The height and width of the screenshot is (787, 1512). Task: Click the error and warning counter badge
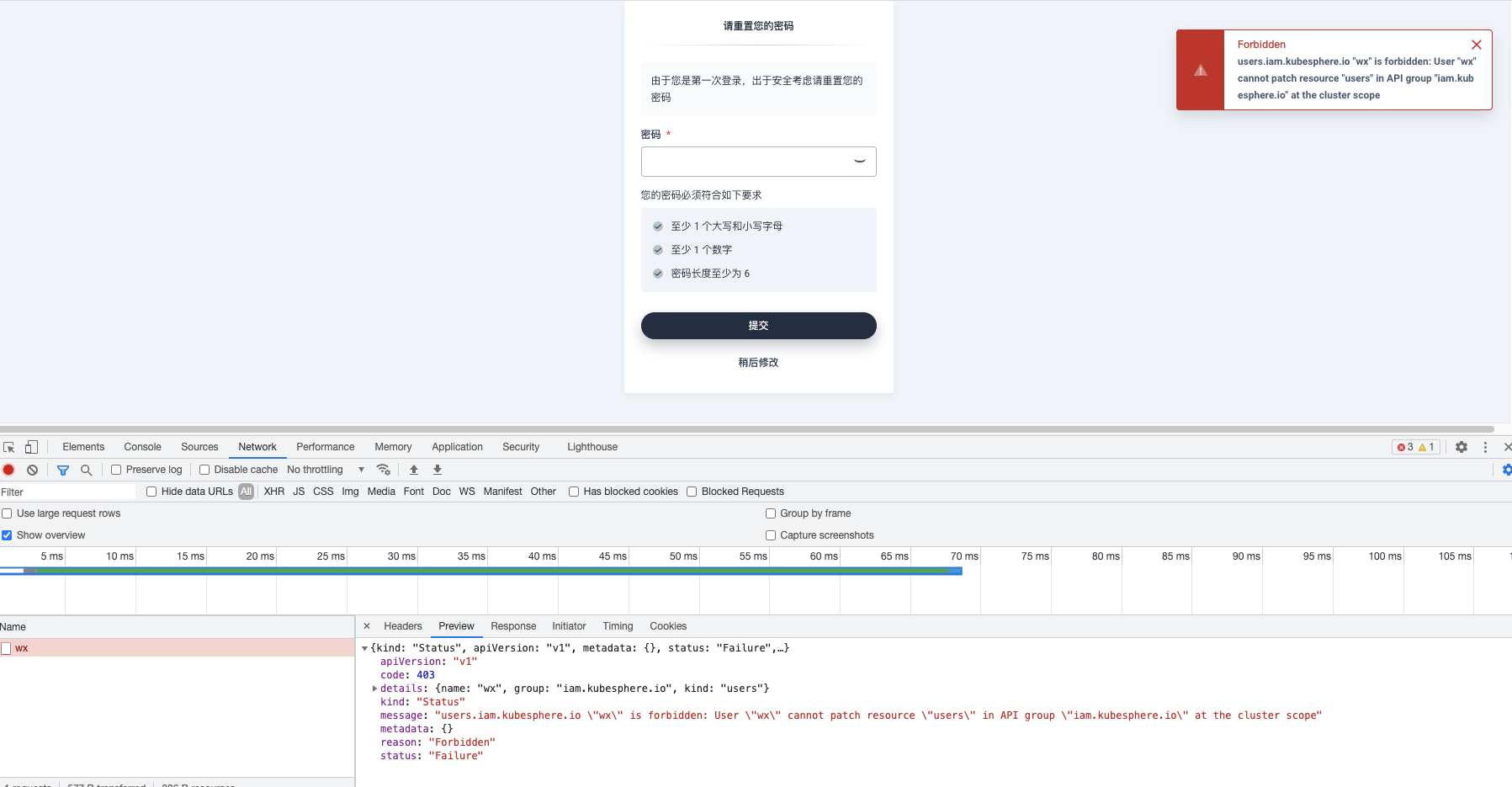[x=1416, y=447]
